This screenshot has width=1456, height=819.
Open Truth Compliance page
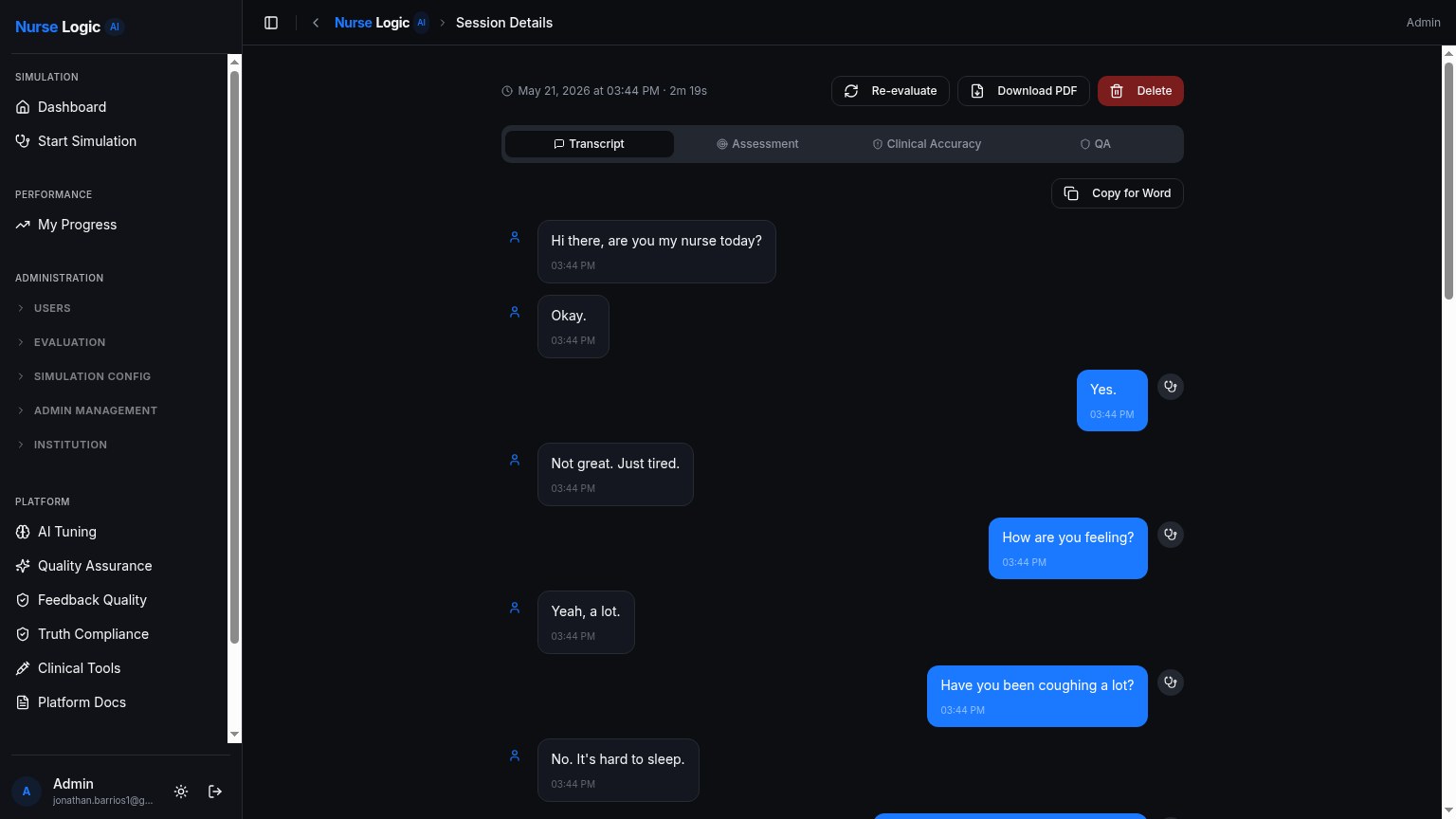[x=114, y=634]
